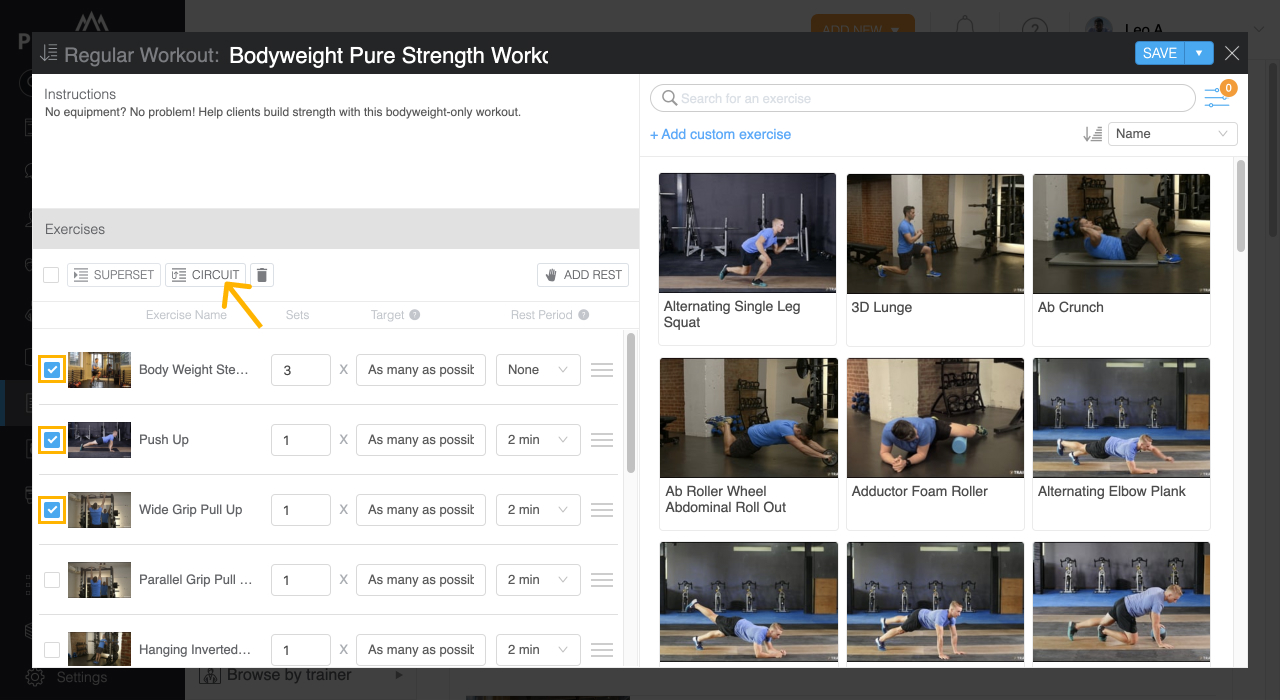Viewport: 1280px width, 700px height.
Task: Open Name sort dropdown
Action: coord(1173,134)
